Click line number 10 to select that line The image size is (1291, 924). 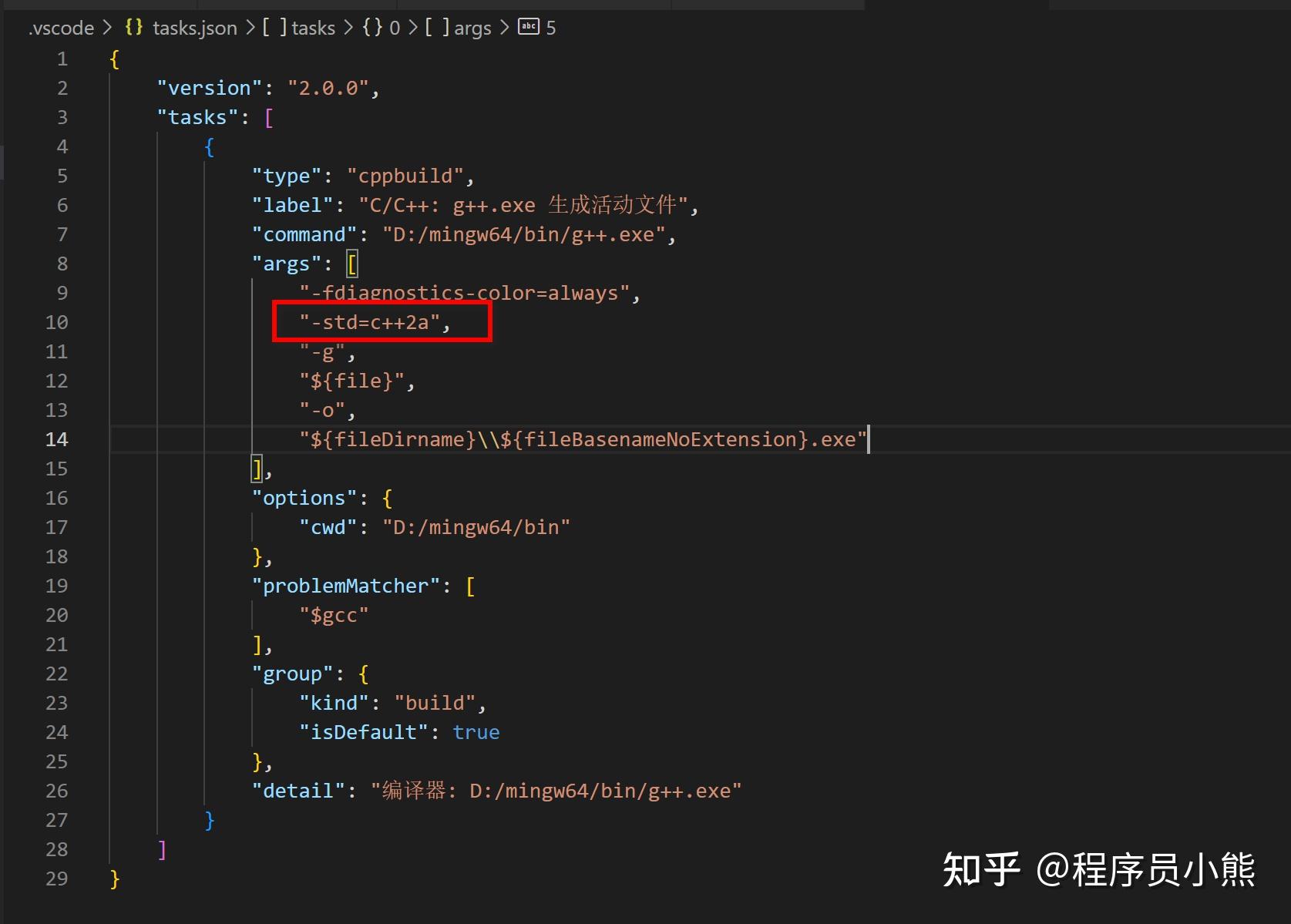coord(56,322)
